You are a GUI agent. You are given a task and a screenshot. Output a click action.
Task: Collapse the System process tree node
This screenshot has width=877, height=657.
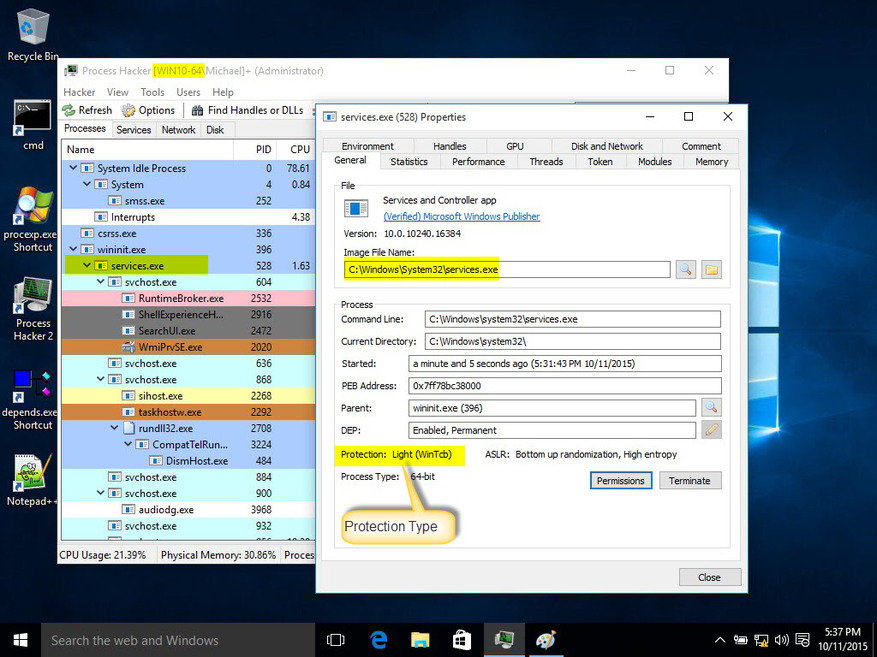87,184
